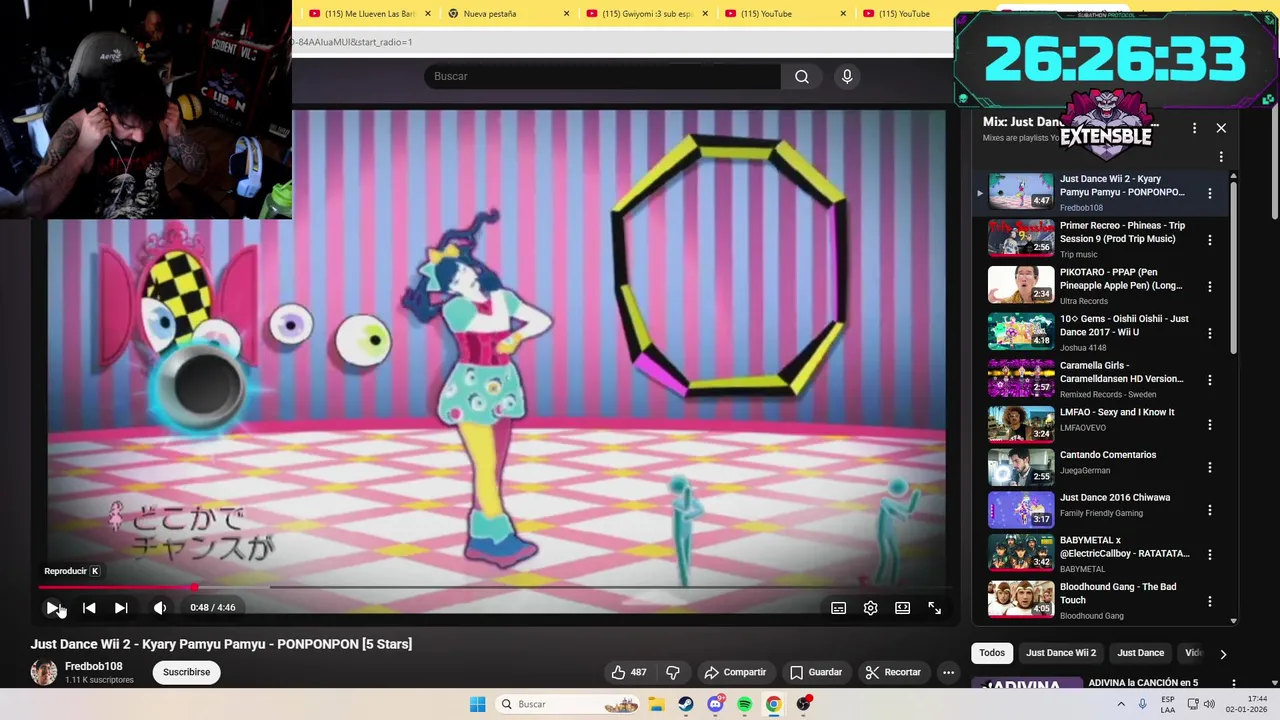Open Spotify from the taskbar
The height and width of the screenshot is (720, 1280).
tap(745, 704)
